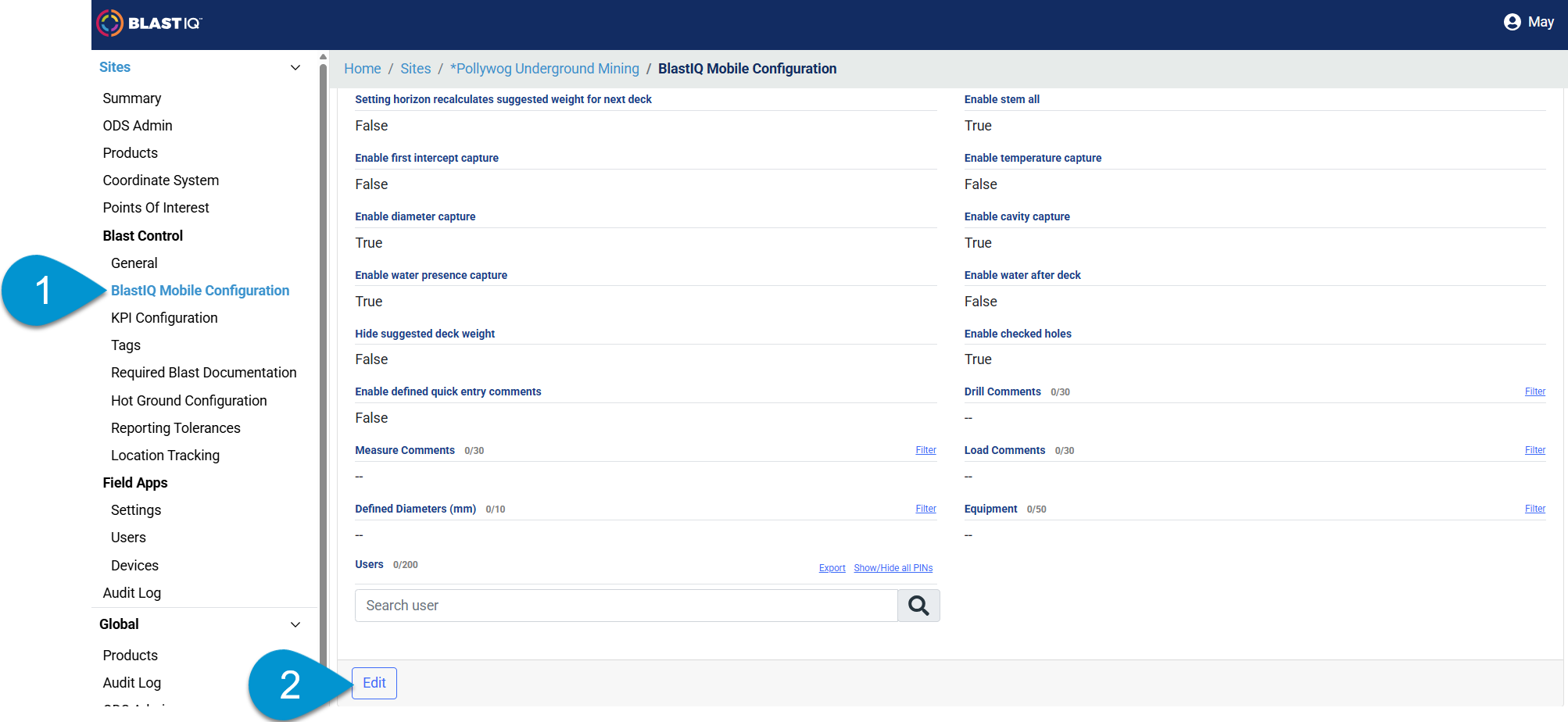
Task: Go to Products under Sites
Action: point(131,153)
